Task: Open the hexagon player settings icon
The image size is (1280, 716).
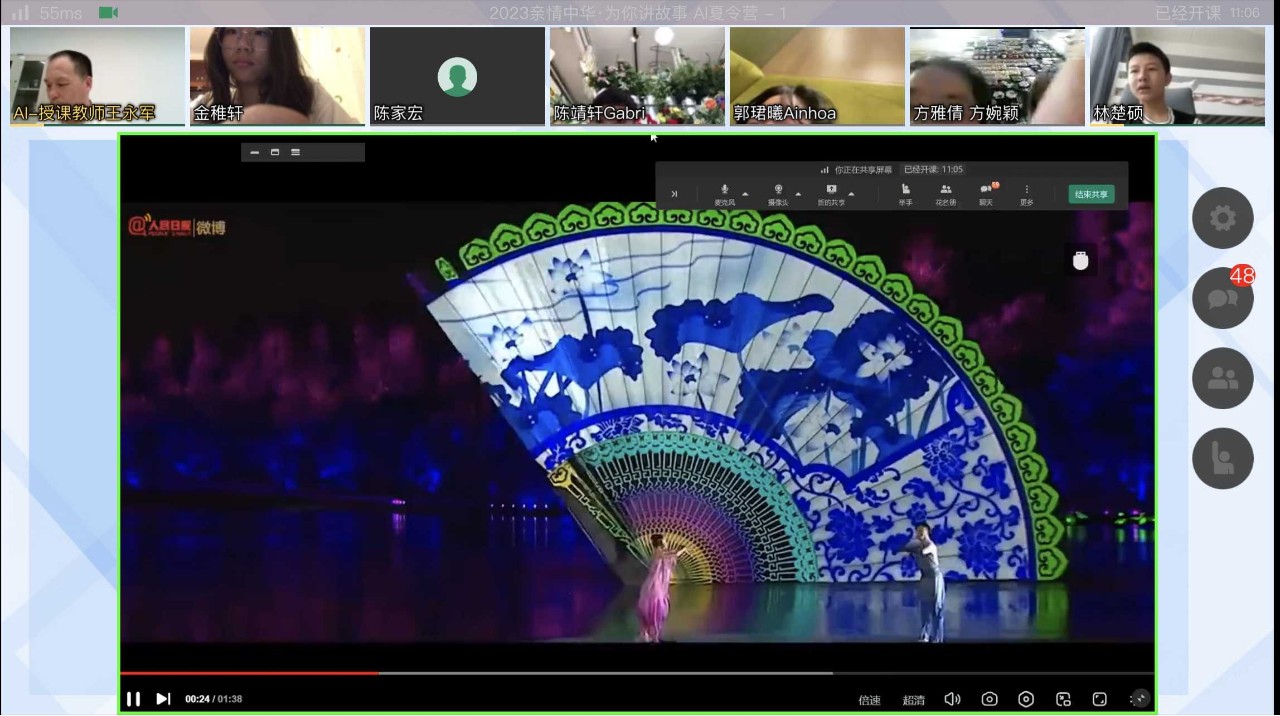Action: click(x=1026, y=700)
